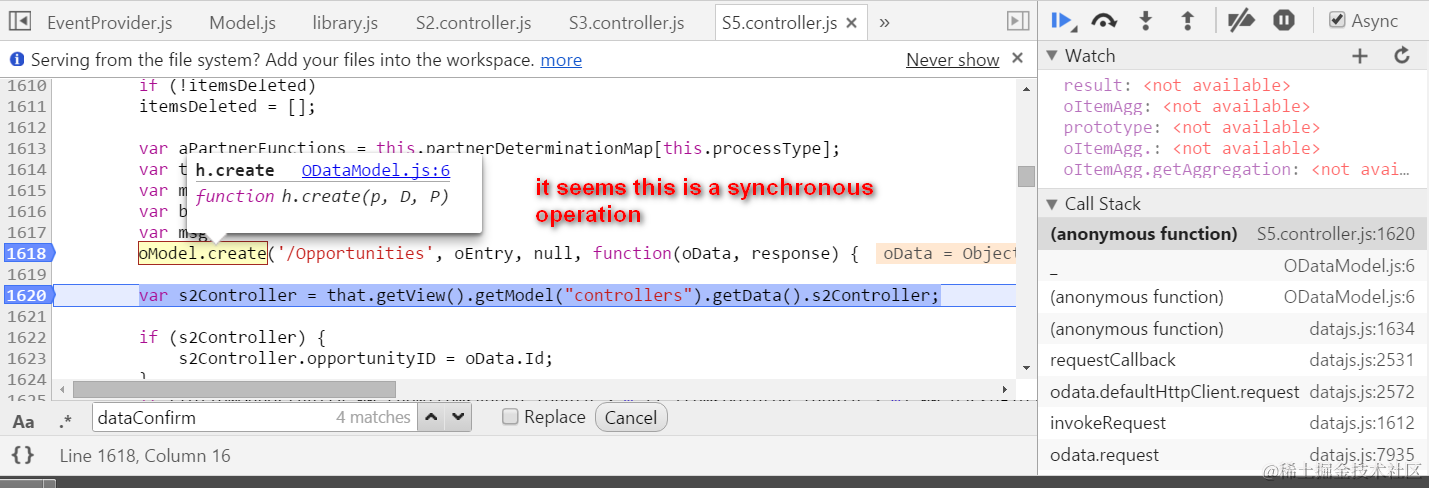Refresh watch expressions
Image resolution: width=1429 pixels, height=488 pixels.
coord(1402,56)
